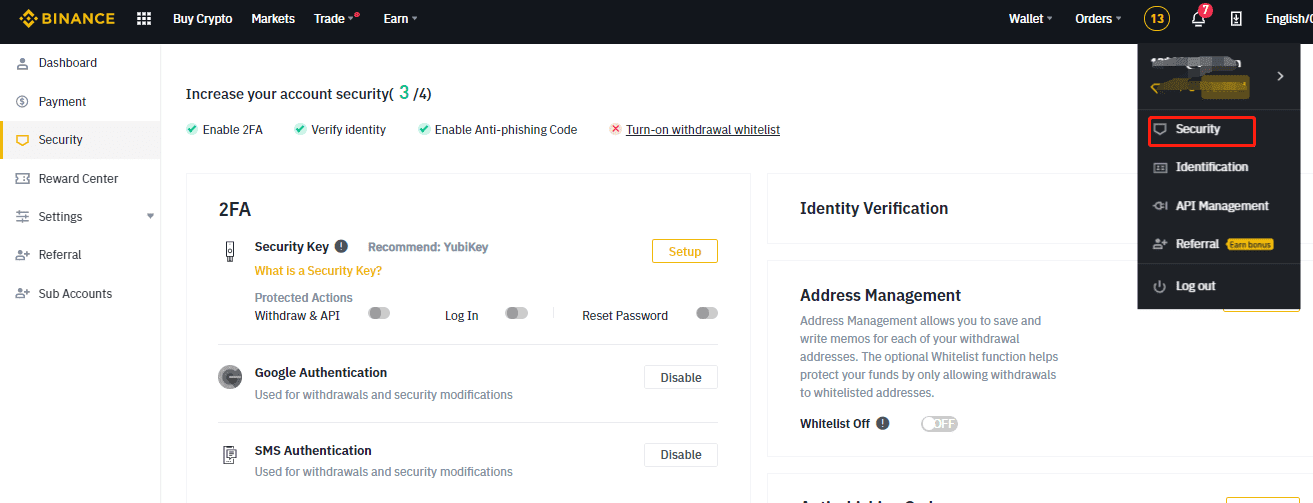Image resolution: width=1313 pixels, height=503 pixels.
Task: Click the Security Key Setup button
Action: (685, 252)
